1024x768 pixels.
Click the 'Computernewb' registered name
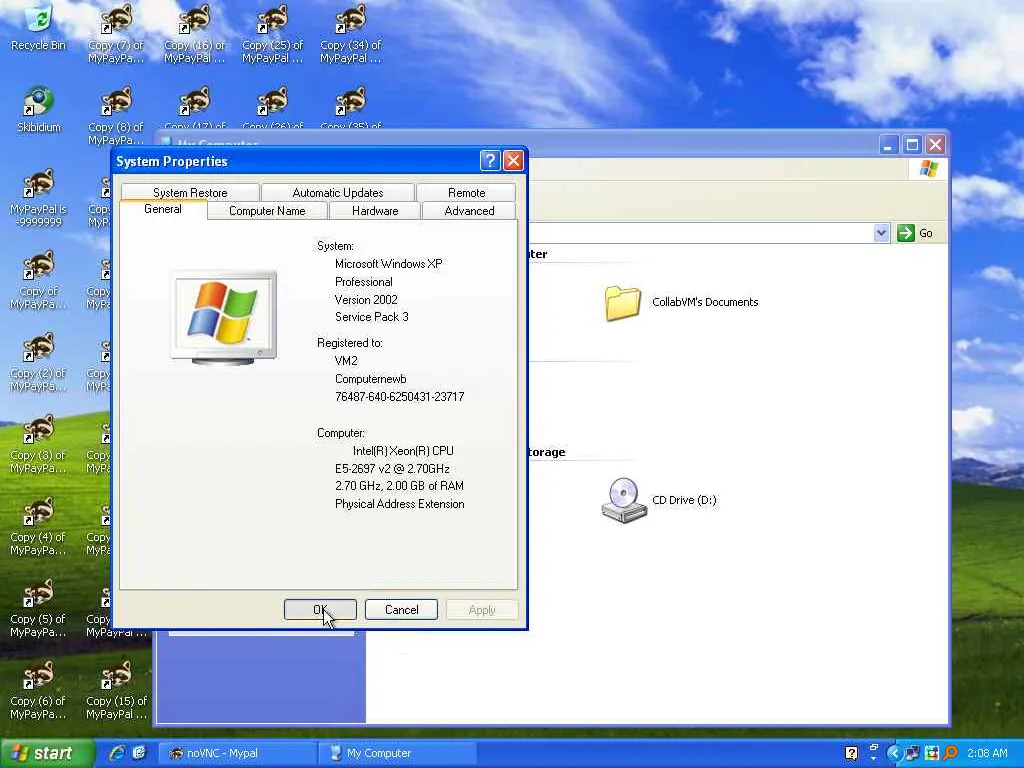(370, 379)
